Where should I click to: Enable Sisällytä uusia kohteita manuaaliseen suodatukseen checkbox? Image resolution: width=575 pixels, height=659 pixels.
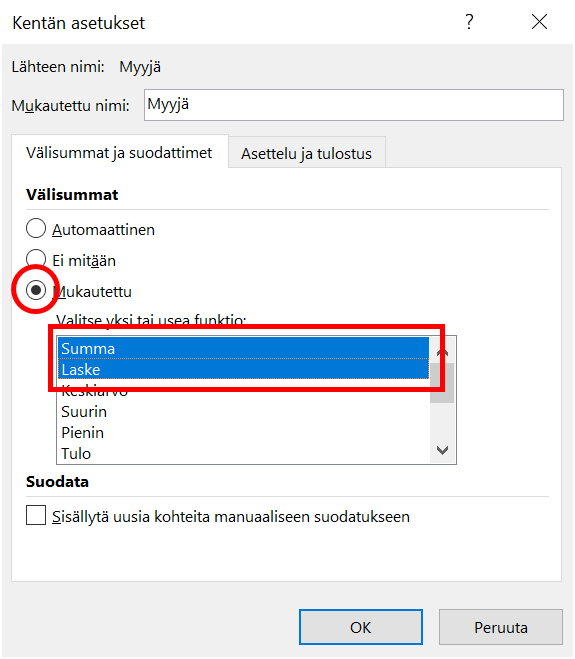[x=36, y=515]
